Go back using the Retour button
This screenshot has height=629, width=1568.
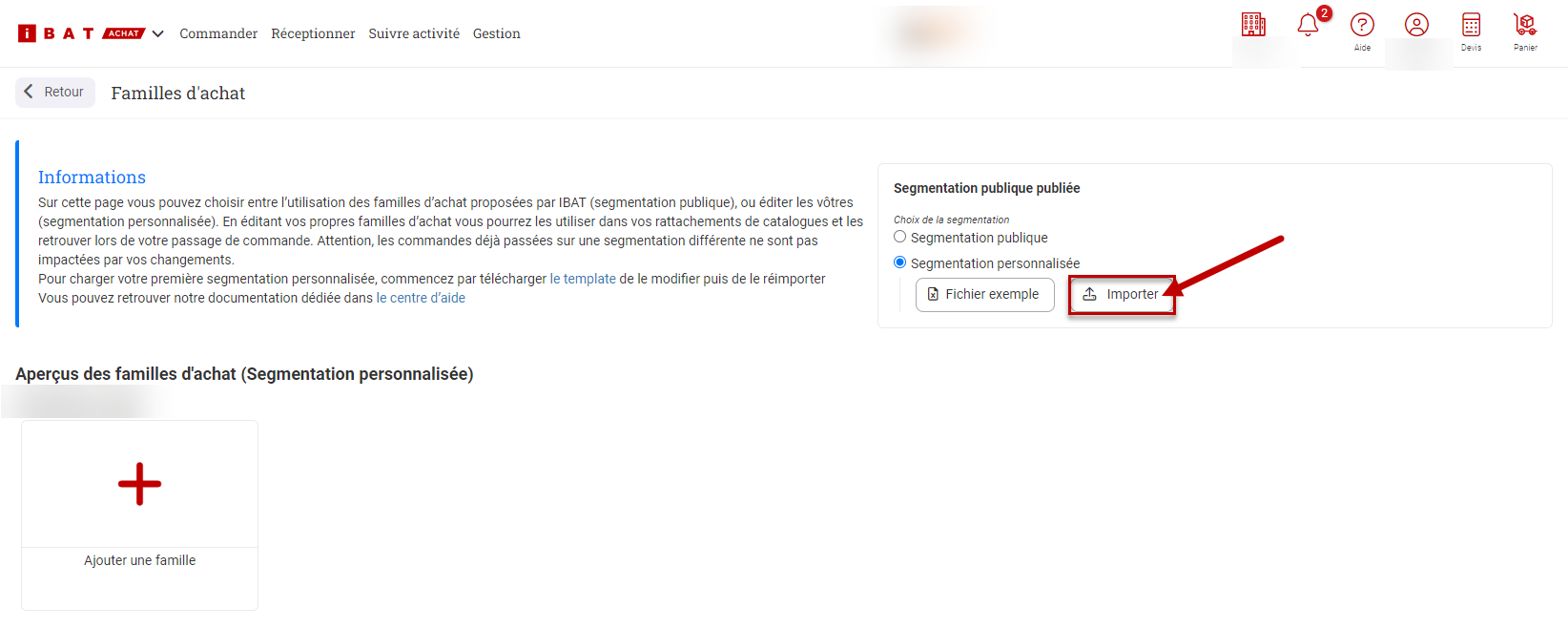click(55, 93)
